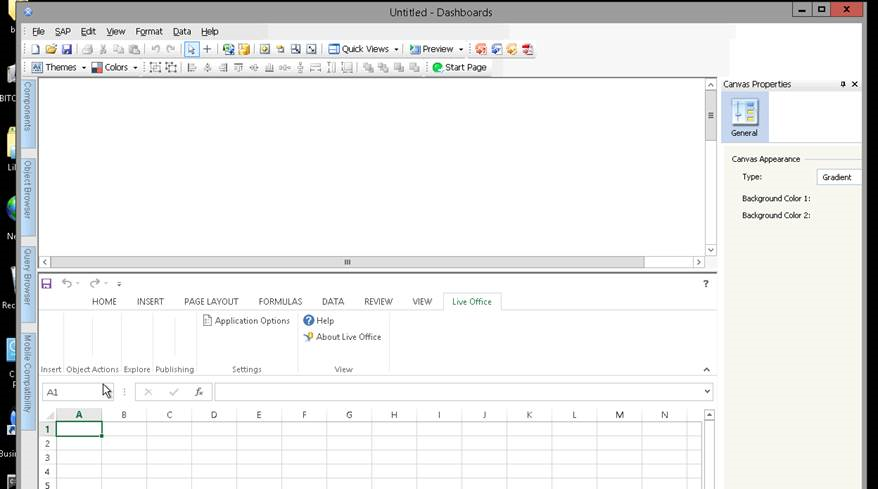Click the Cut scissors icon
Image resolution: width=878 pixels, height=489 pixels.
pyautogui.click(x=103, y=49)
